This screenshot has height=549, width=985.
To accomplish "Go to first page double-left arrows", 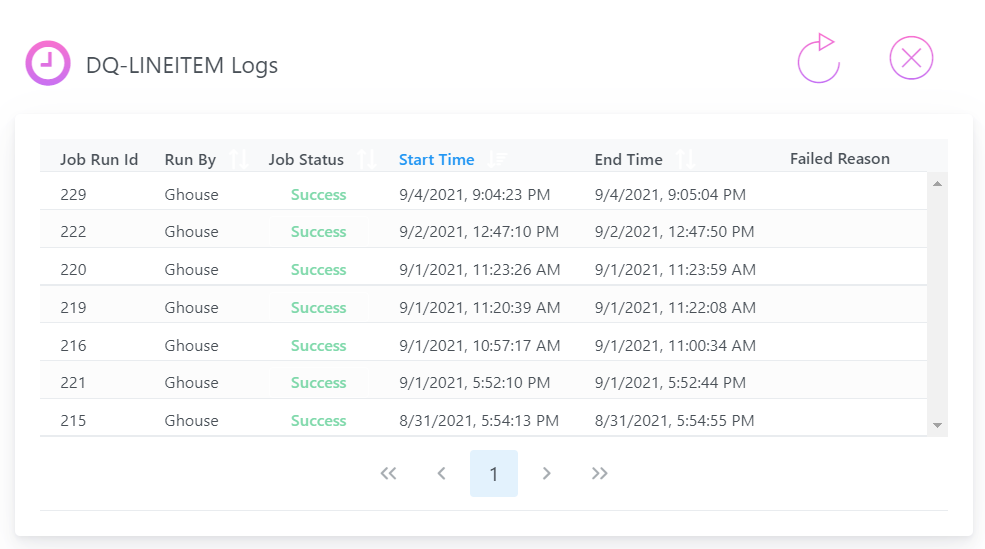I will click(388, 473).
